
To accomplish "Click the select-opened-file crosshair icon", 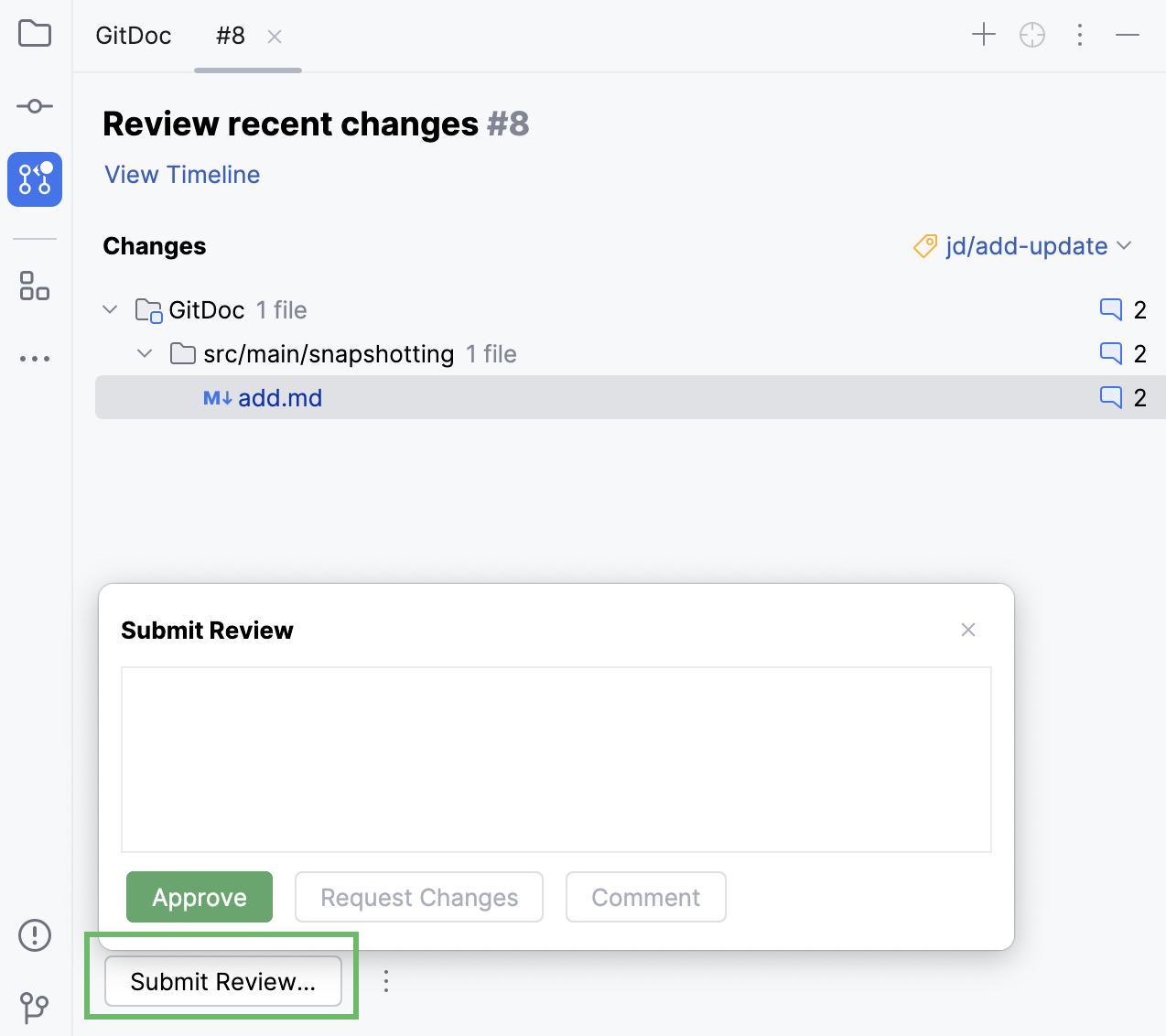I will click(x=1031, y=35).
